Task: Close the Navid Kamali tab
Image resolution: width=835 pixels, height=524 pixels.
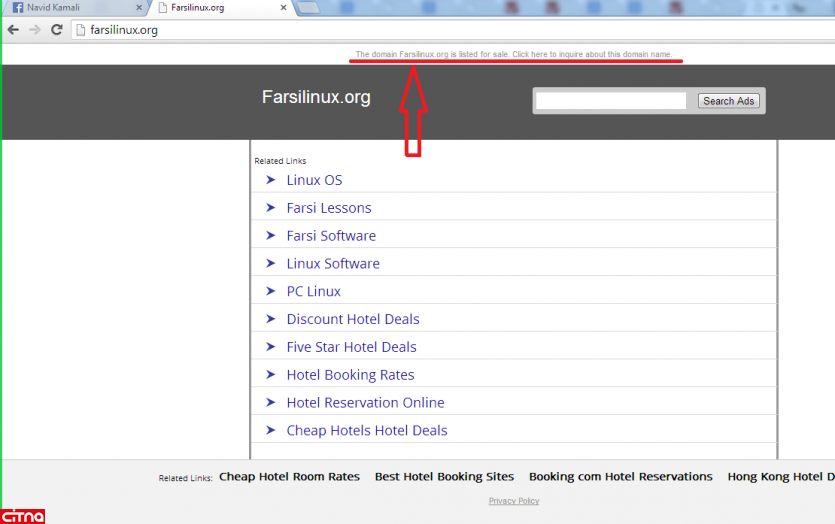Action: (137, 8)
